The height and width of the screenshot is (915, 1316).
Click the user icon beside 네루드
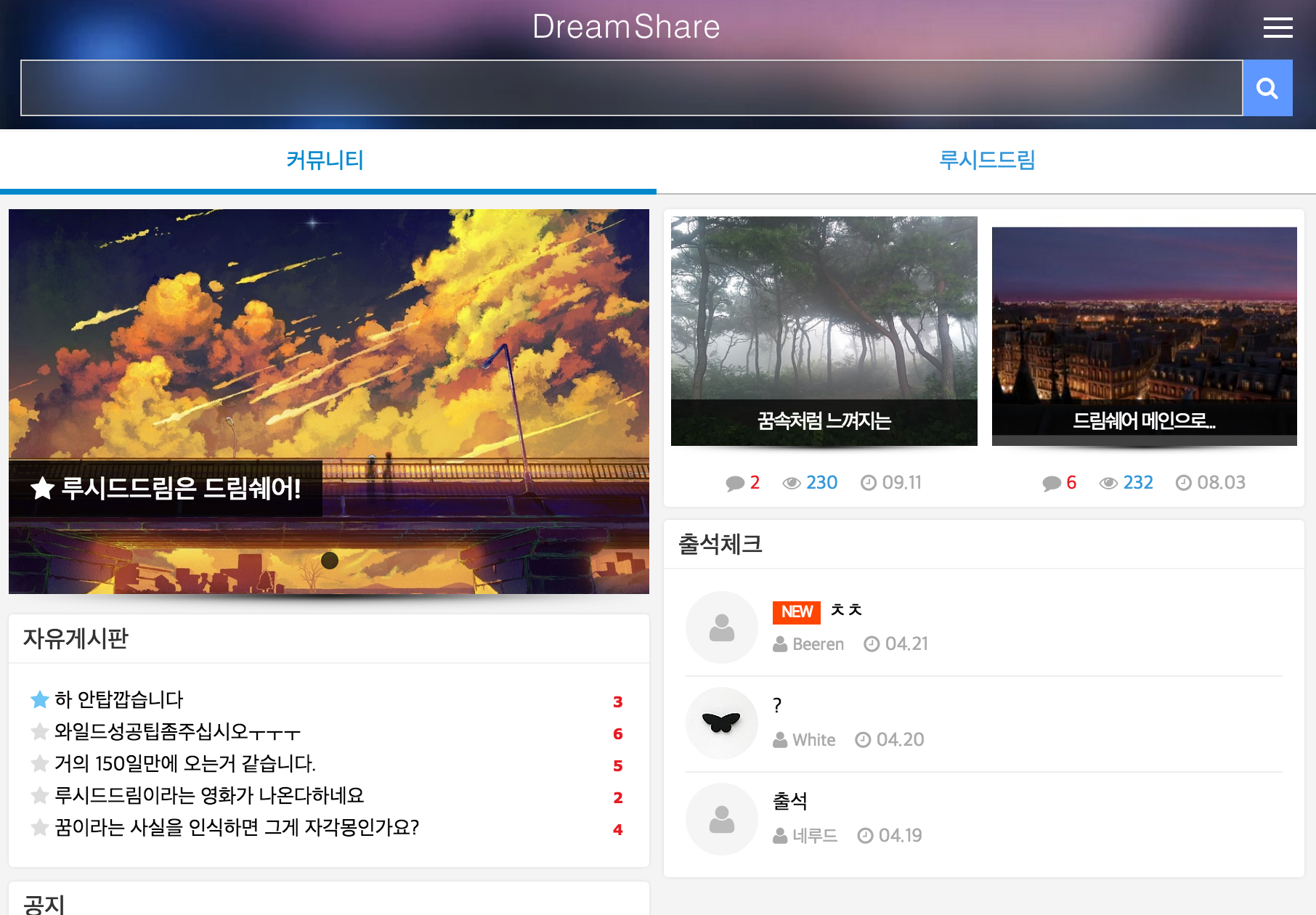[x=780, y=836]
